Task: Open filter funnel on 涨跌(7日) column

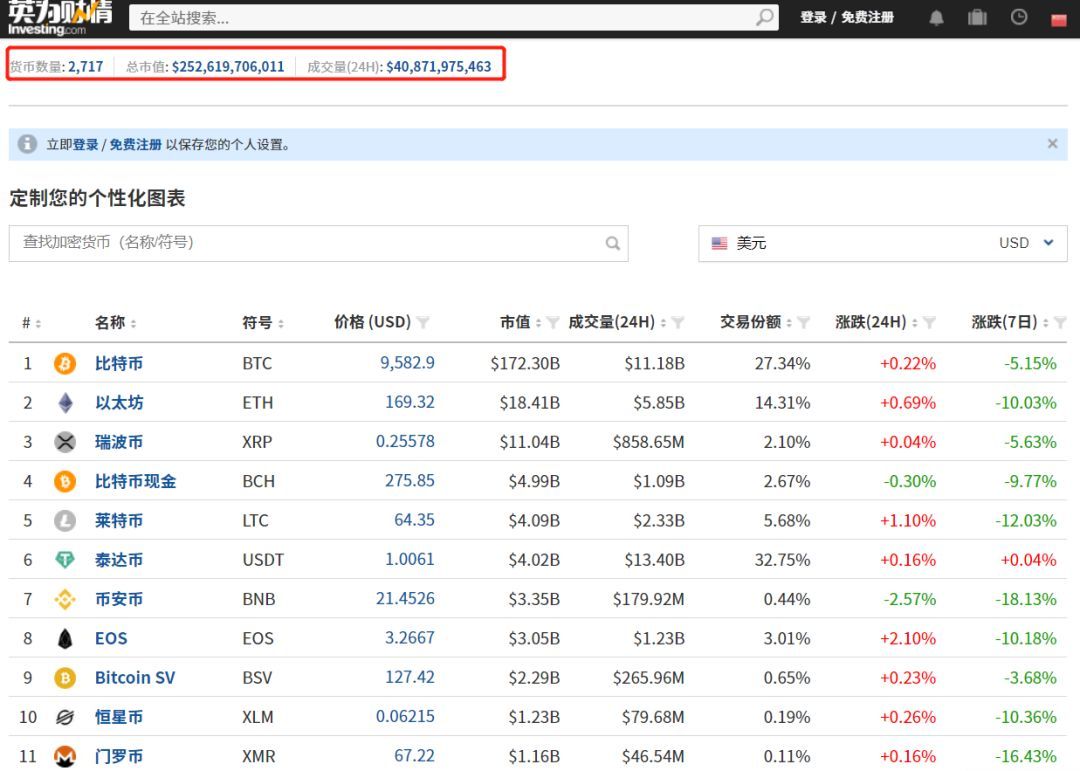Action: point(1061,322)
